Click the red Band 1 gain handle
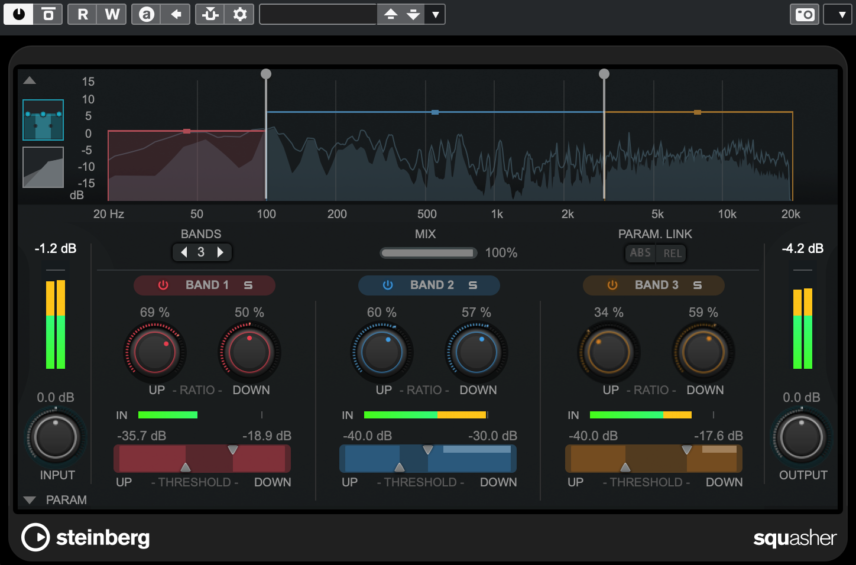 (x=187, y=131)
